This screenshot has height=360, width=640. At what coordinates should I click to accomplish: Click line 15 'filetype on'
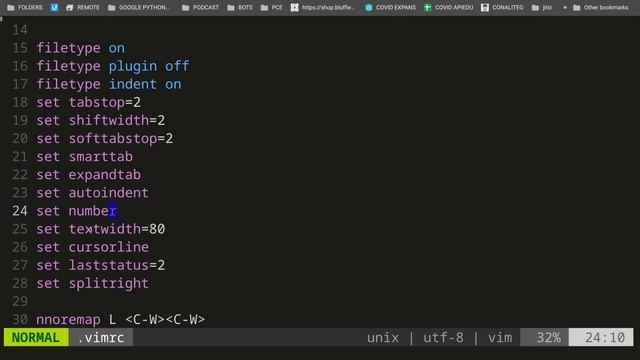point(80,48)
